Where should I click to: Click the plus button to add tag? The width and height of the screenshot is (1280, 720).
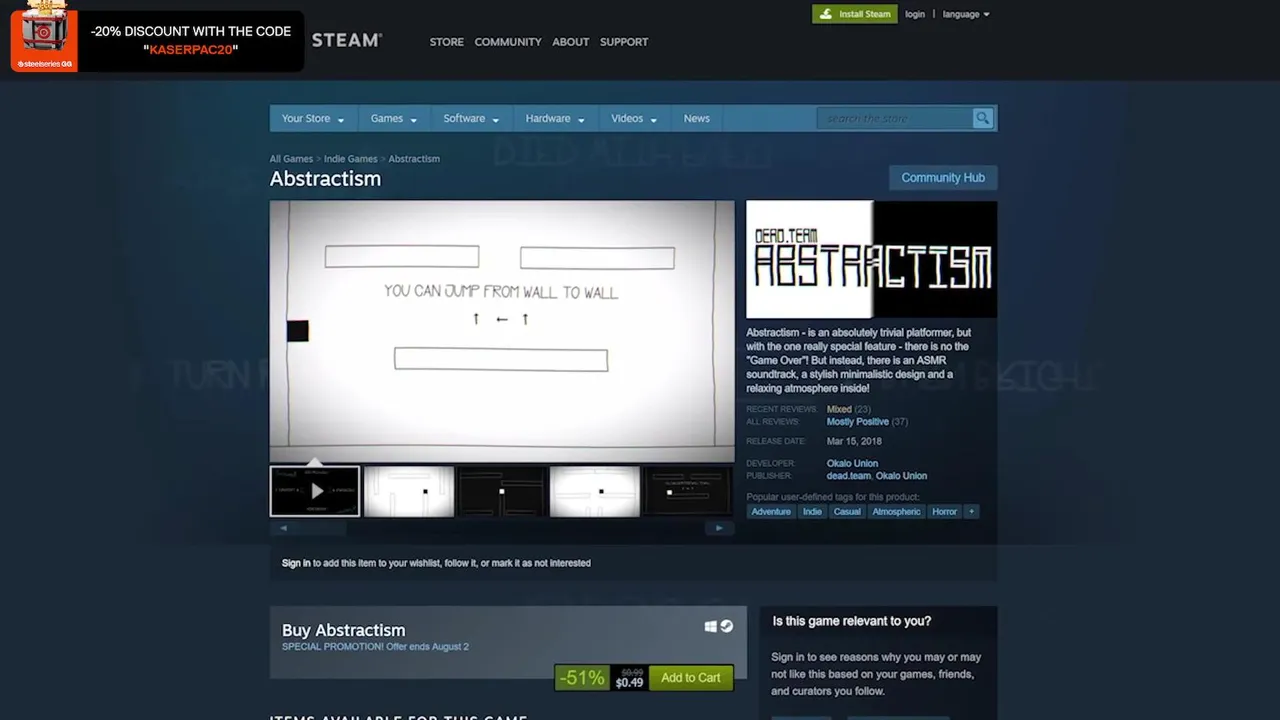(970, 511)
